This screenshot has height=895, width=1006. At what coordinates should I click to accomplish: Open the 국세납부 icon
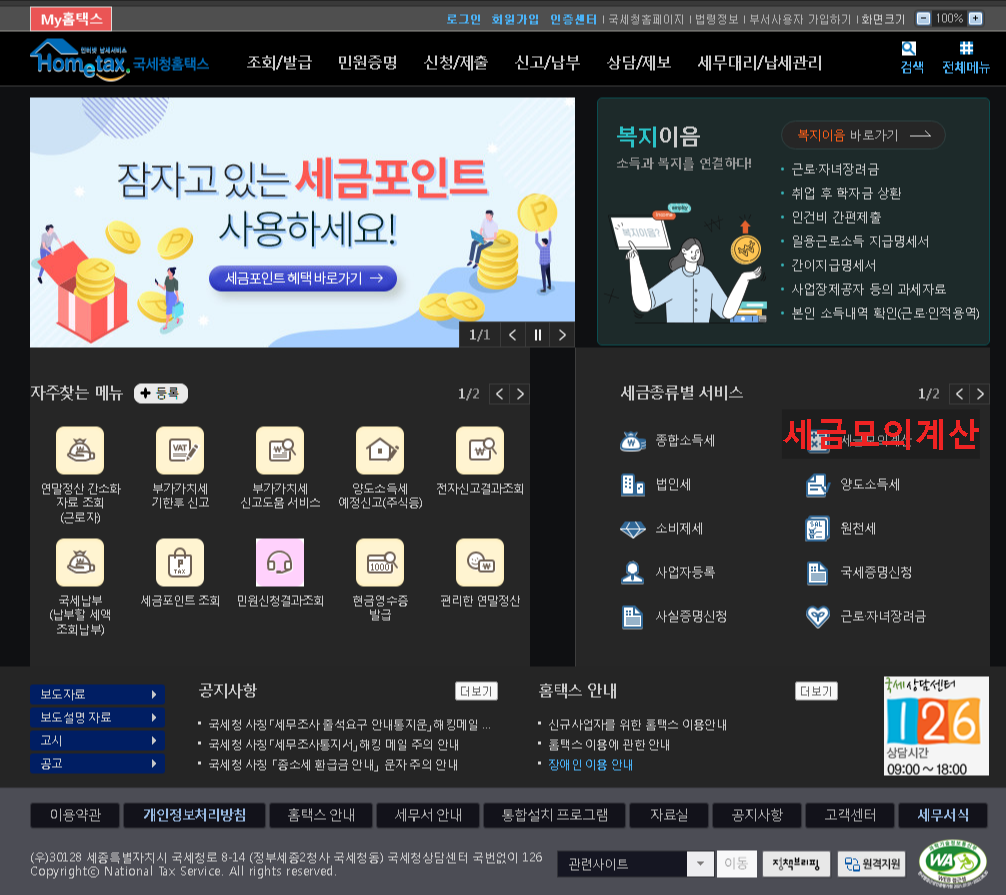[80, 563]
